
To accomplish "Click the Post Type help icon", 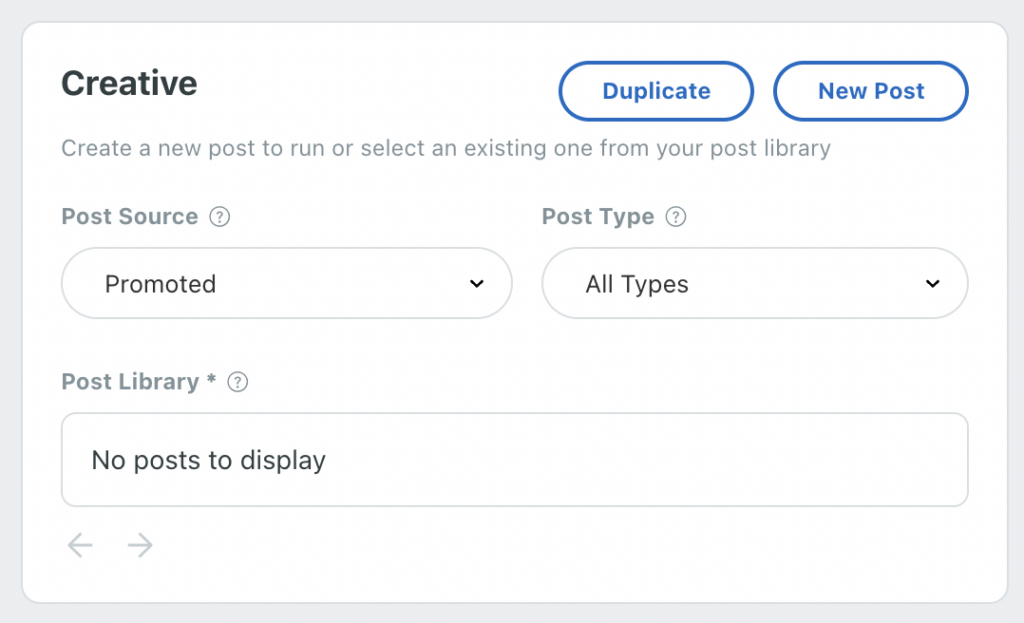I will (x=676, y=216).
